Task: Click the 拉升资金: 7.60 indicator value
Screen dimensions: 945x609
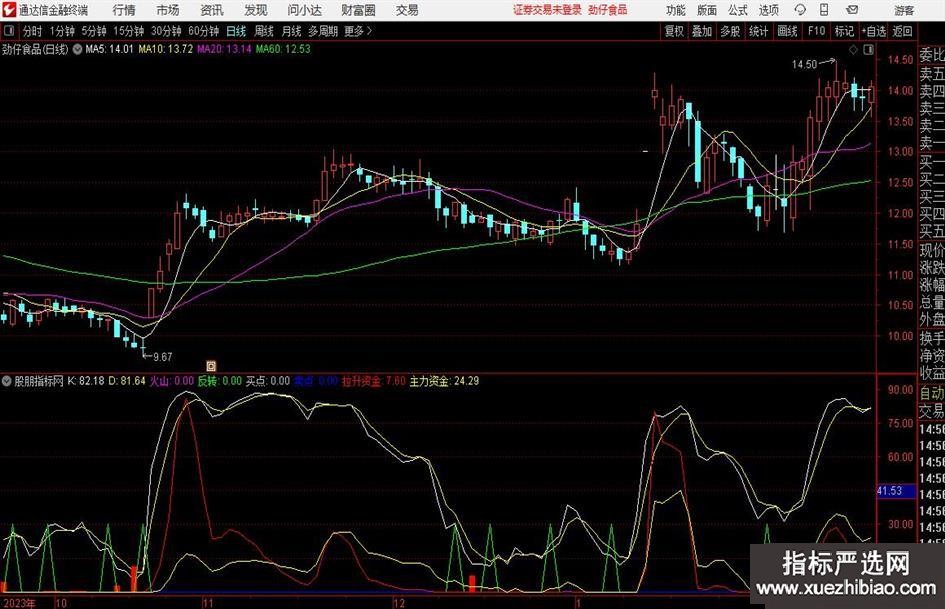Action: (x=374, y=381)
